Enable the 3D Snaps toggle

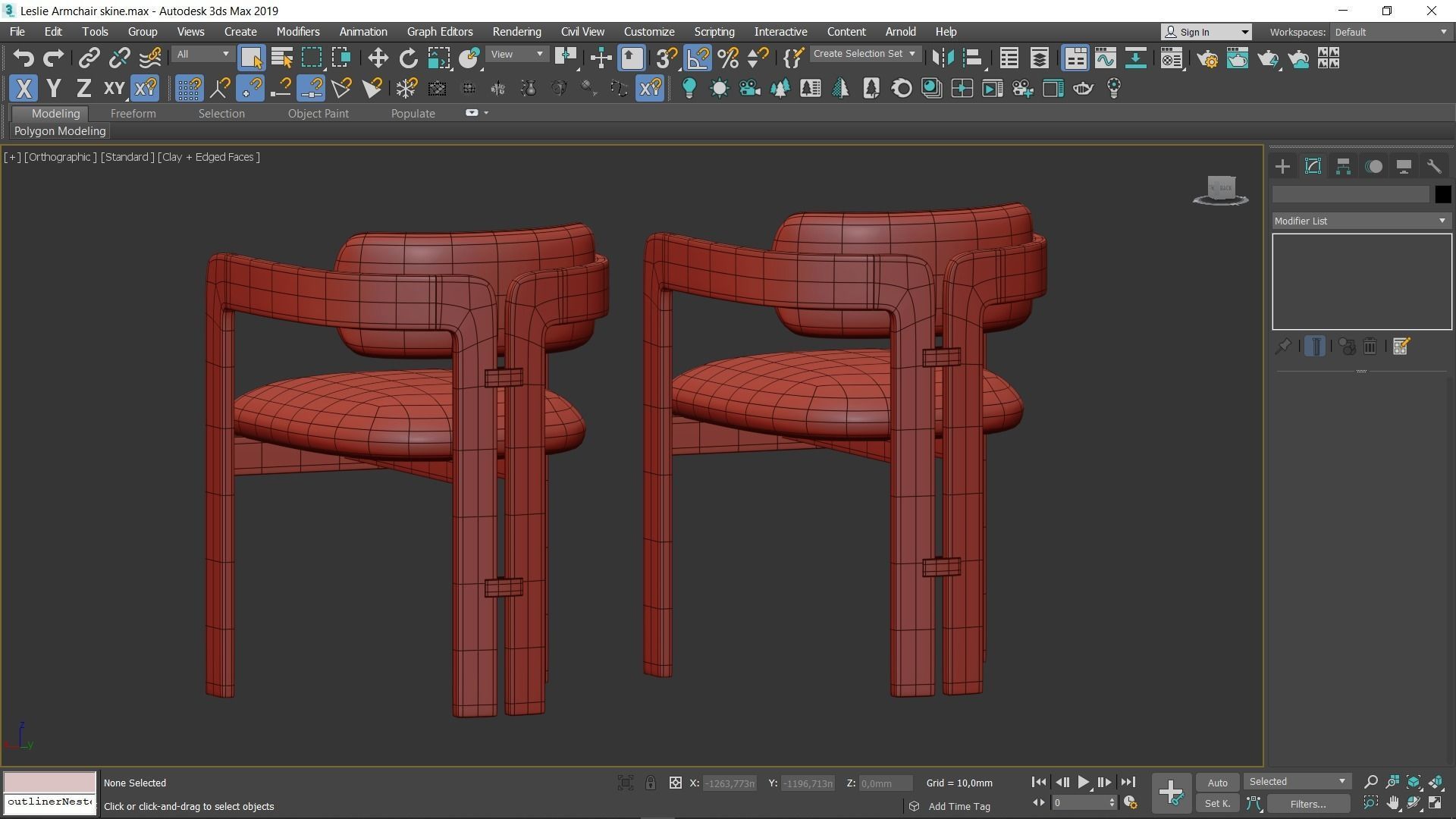pos(665,58)
